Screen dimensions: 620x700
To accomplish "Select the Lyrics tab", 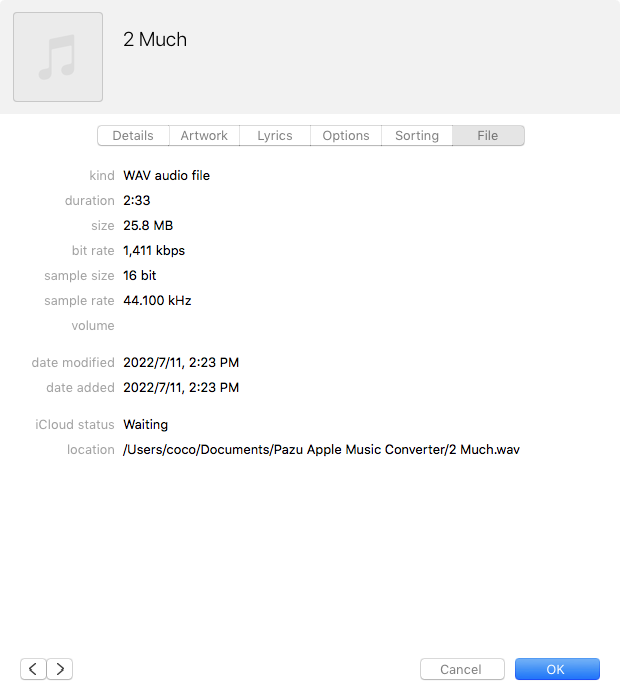I will click(275, 136).
